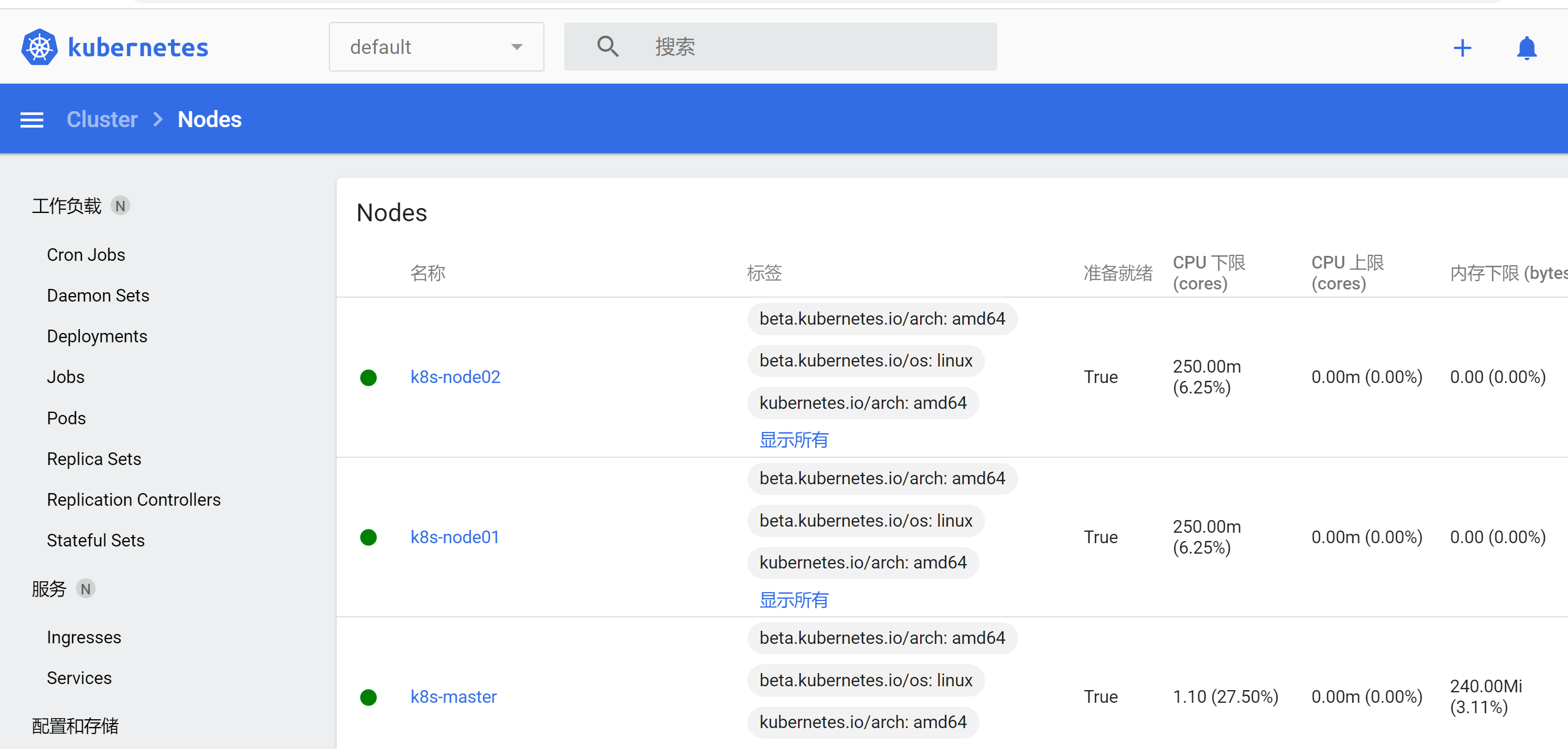Click the plus create resource icon
The width and height of the screenshot is (1568, 749).
point(1461,47)
